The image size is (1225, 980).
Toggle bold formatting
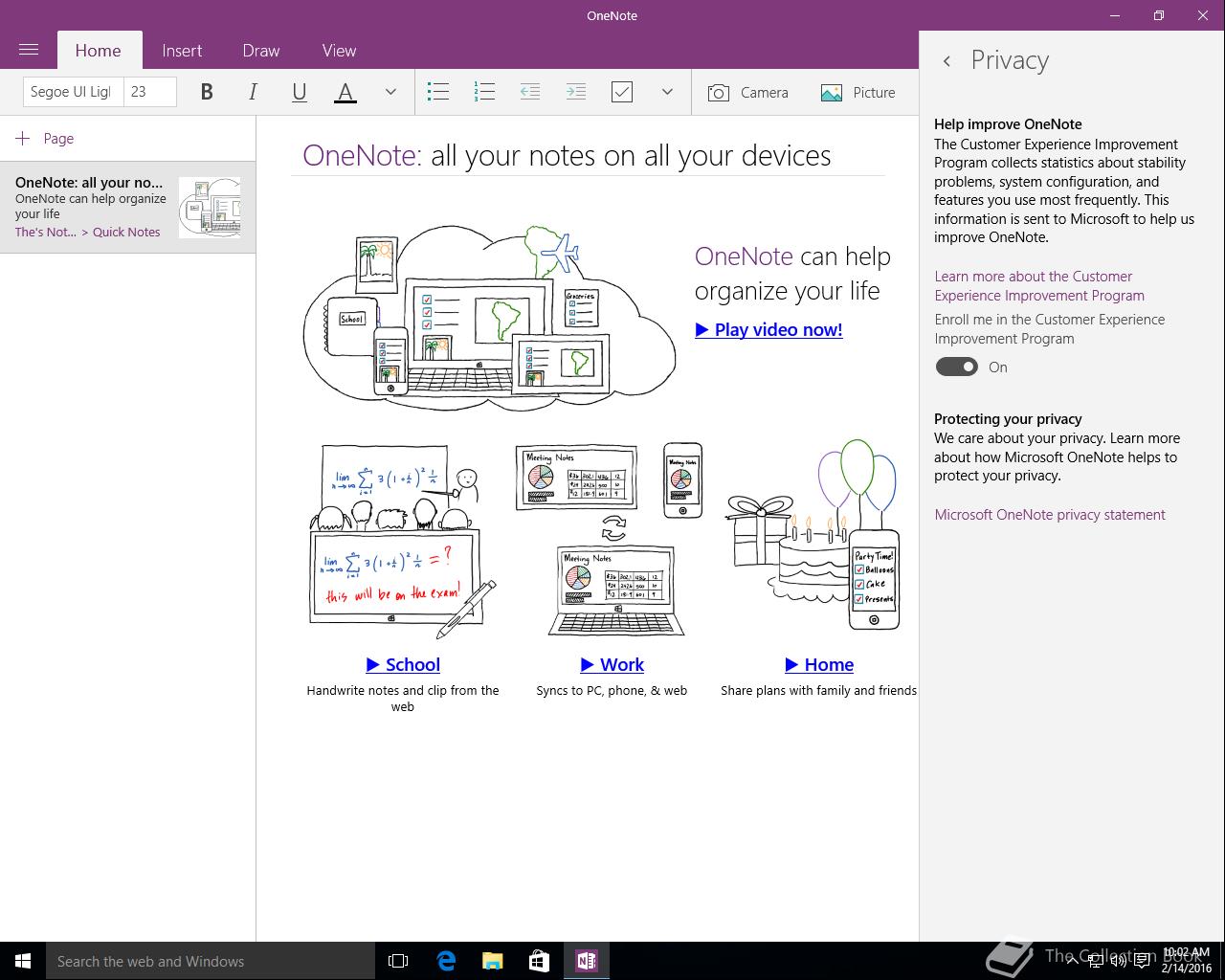[x=207, y=92]
